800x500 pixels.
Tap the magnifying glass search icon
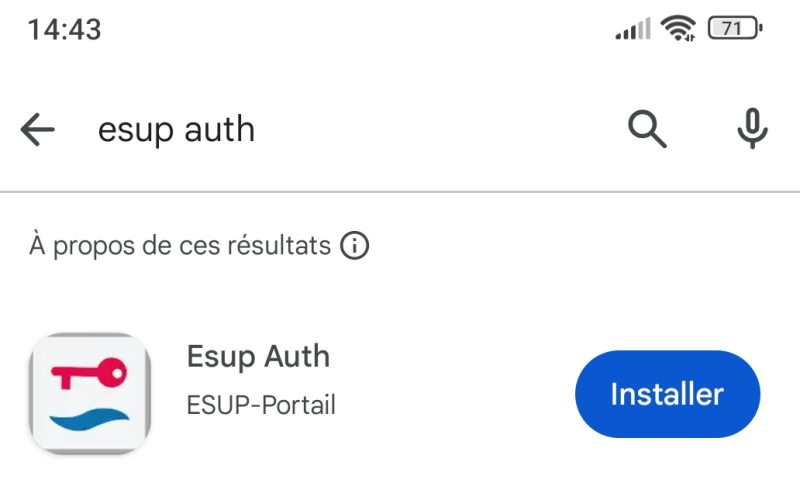[x=647, y=129]
